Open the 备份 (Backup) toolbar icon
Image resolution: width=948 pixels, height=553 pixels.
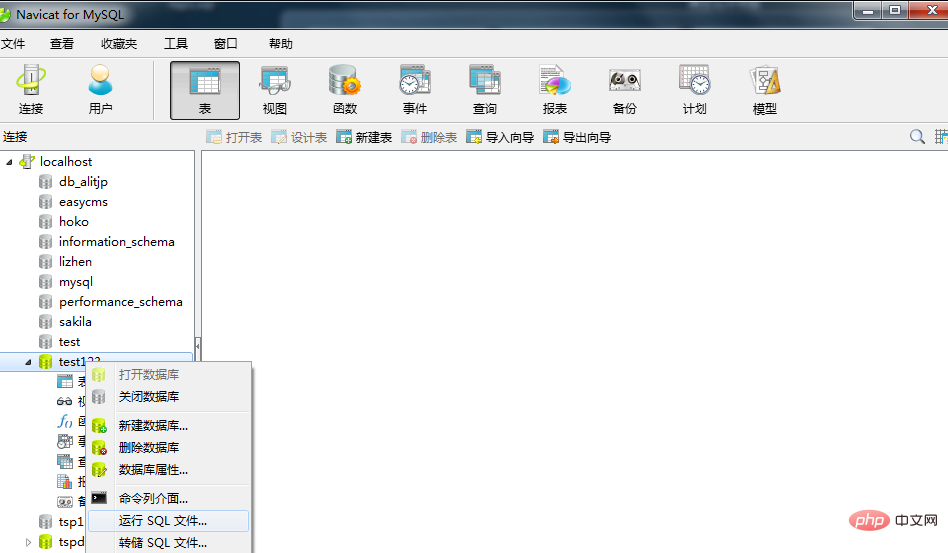[x=625, y=90]
